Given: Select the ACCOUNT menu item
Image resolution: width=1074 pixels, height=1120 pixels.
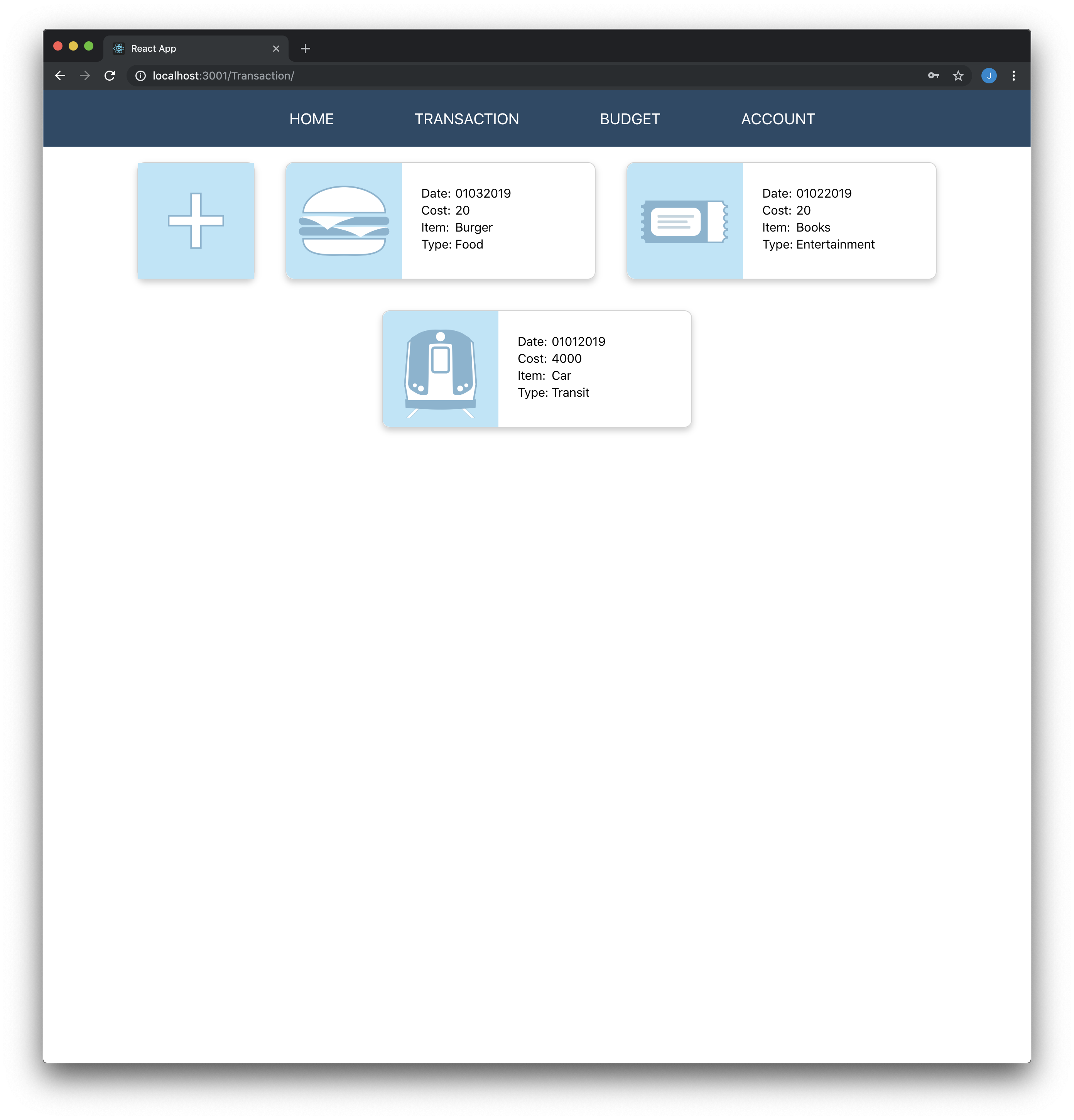Looking at the screenshot, I should (778, 118).
